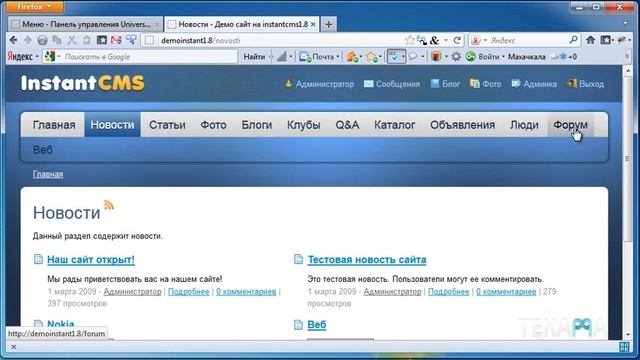Image resolution: width=640 pixels, height=360 pixels.
Task: Click the address bar URL field
Action: [282, 40]
